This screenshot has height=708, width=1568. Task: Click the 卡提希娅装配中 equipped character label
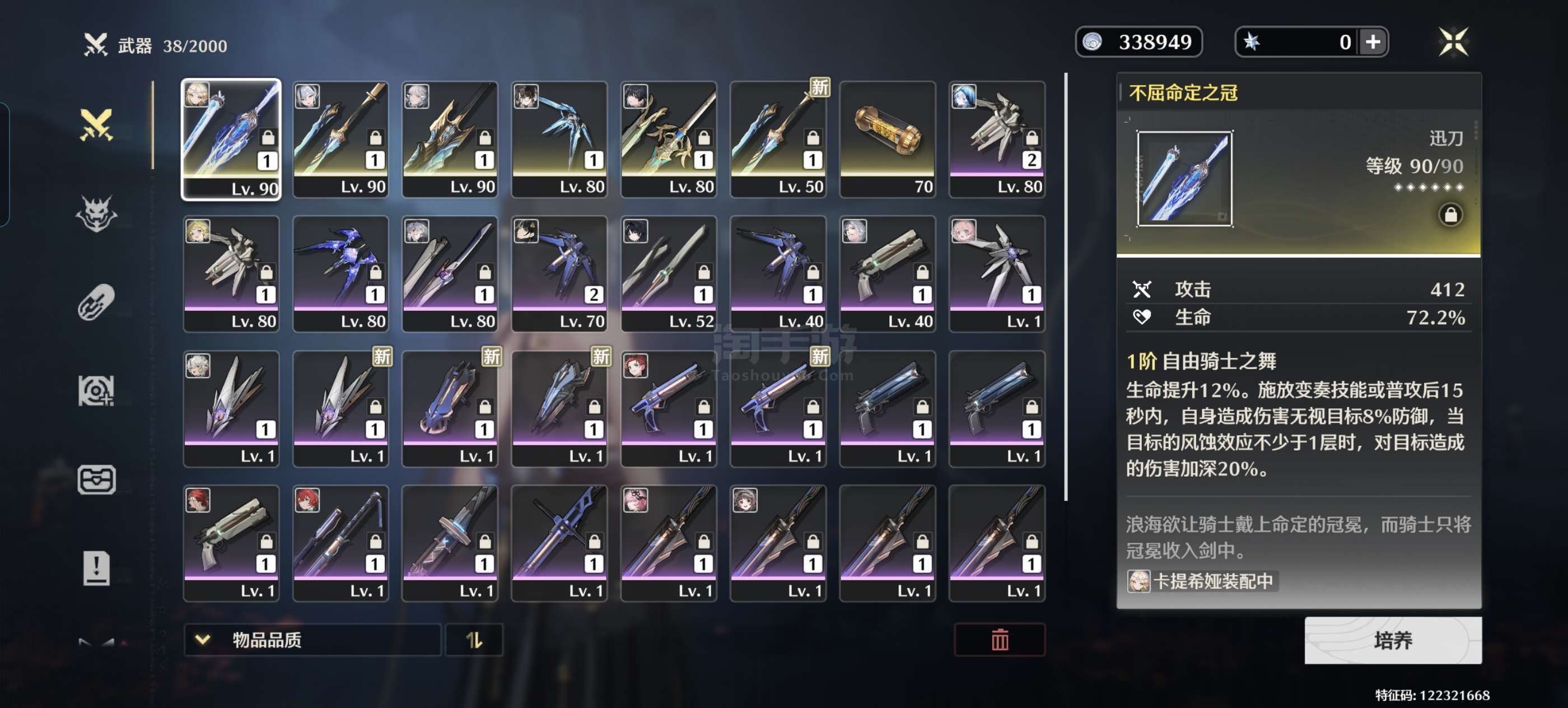(x=1202, y=581)
